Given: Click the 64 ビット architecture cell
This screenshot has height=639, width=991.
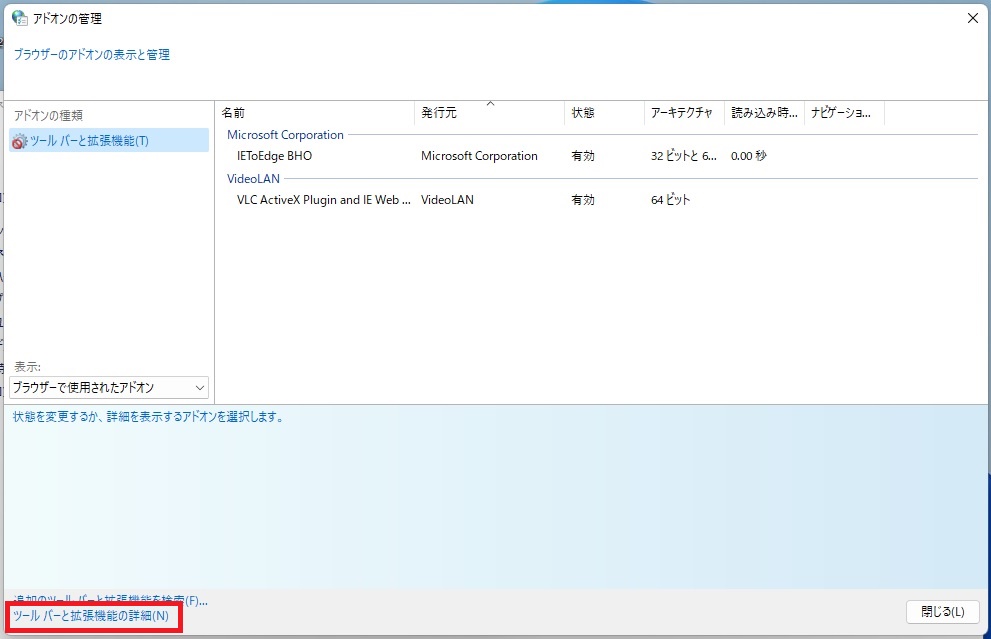Looking at the screenshot, I should (670, 200).
